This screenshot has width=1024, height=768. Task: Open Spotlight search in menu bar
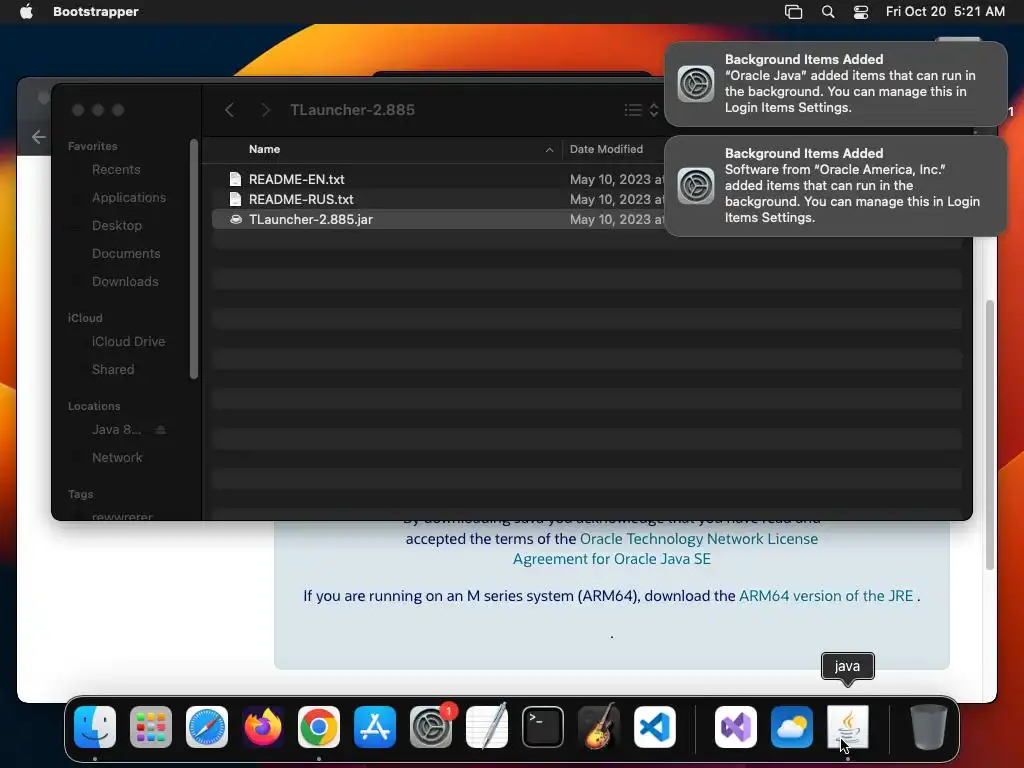pos(827,12)
